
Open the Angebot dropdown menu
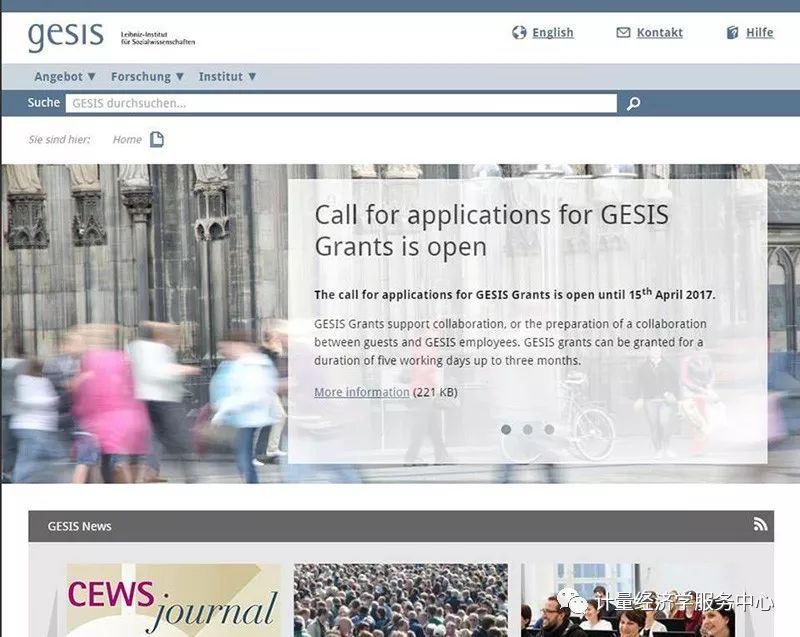tap(61, 76)
